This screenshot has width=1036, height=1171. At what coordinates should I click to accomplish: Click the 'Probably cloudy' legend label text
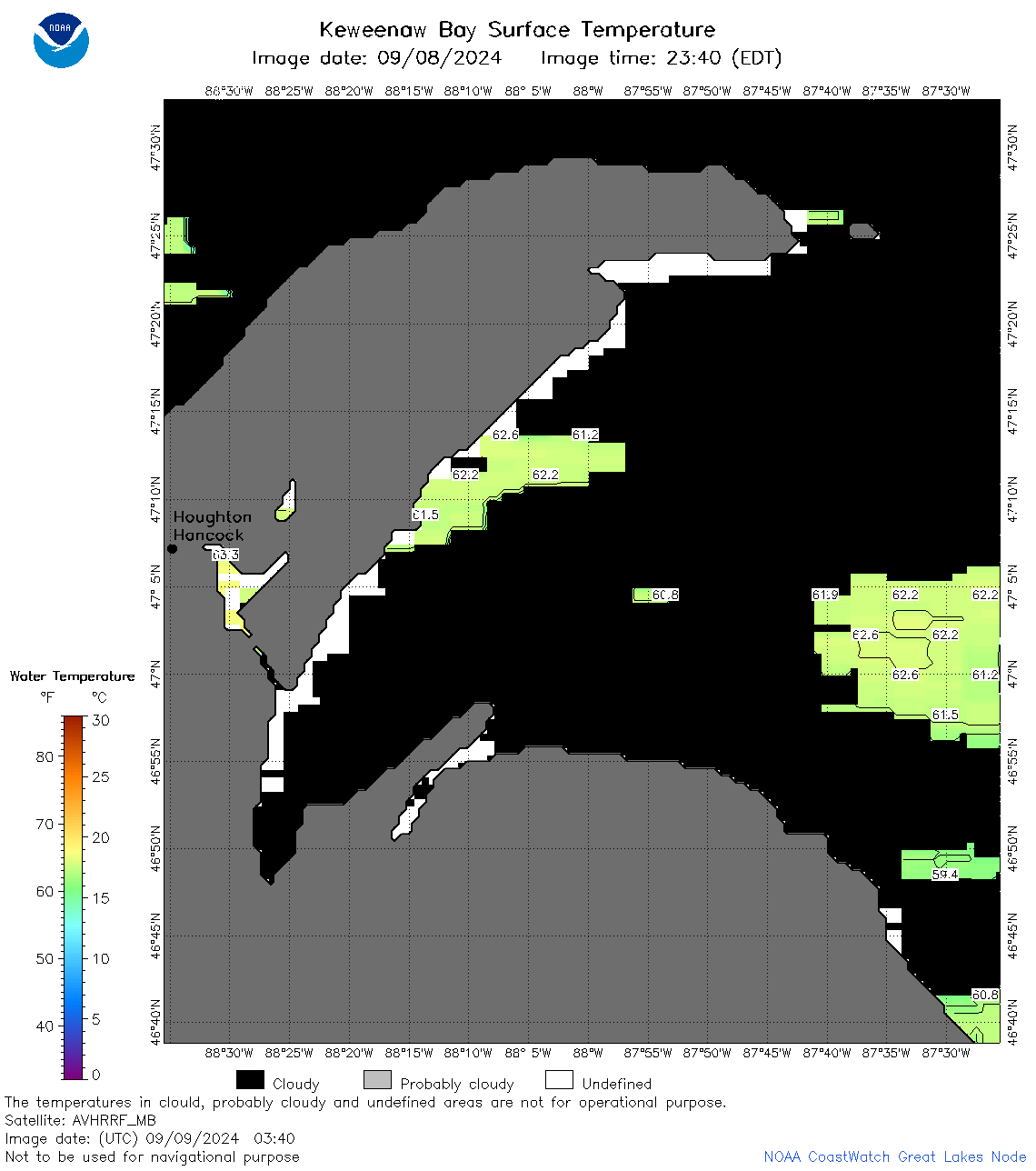click(457, 1084)
